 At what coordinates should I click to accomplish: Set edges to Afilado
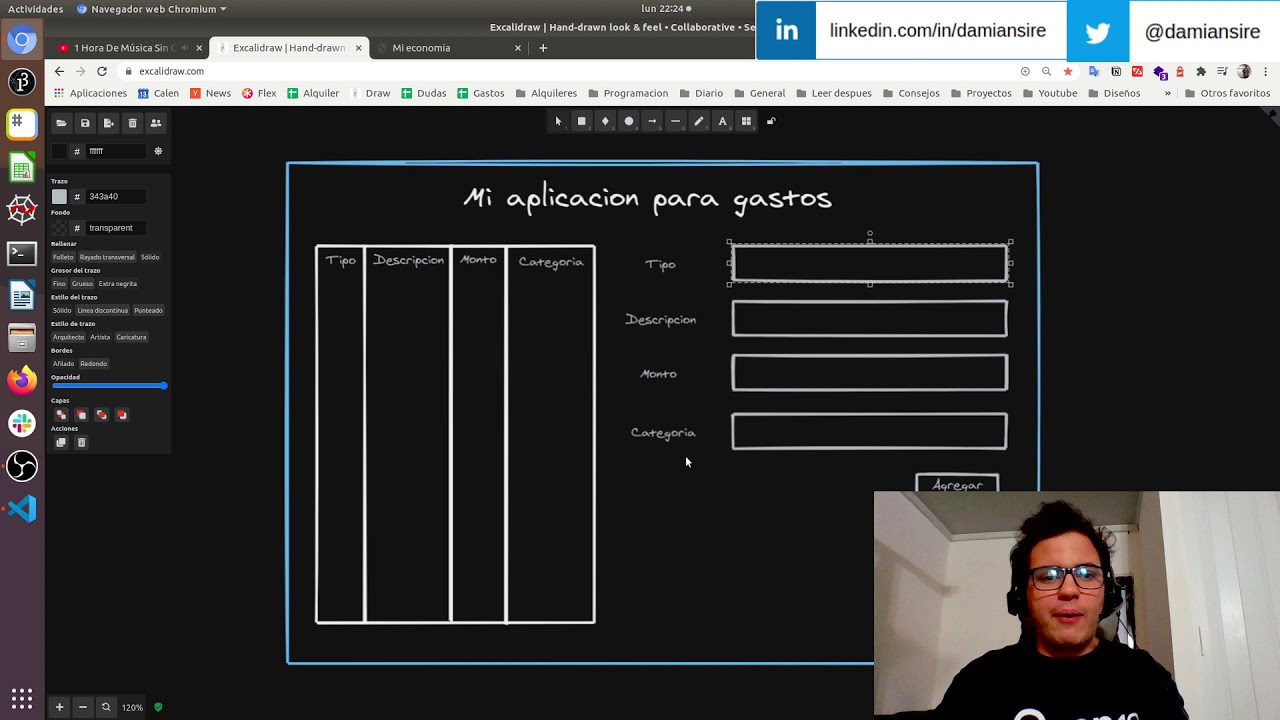tap(63, 364)
